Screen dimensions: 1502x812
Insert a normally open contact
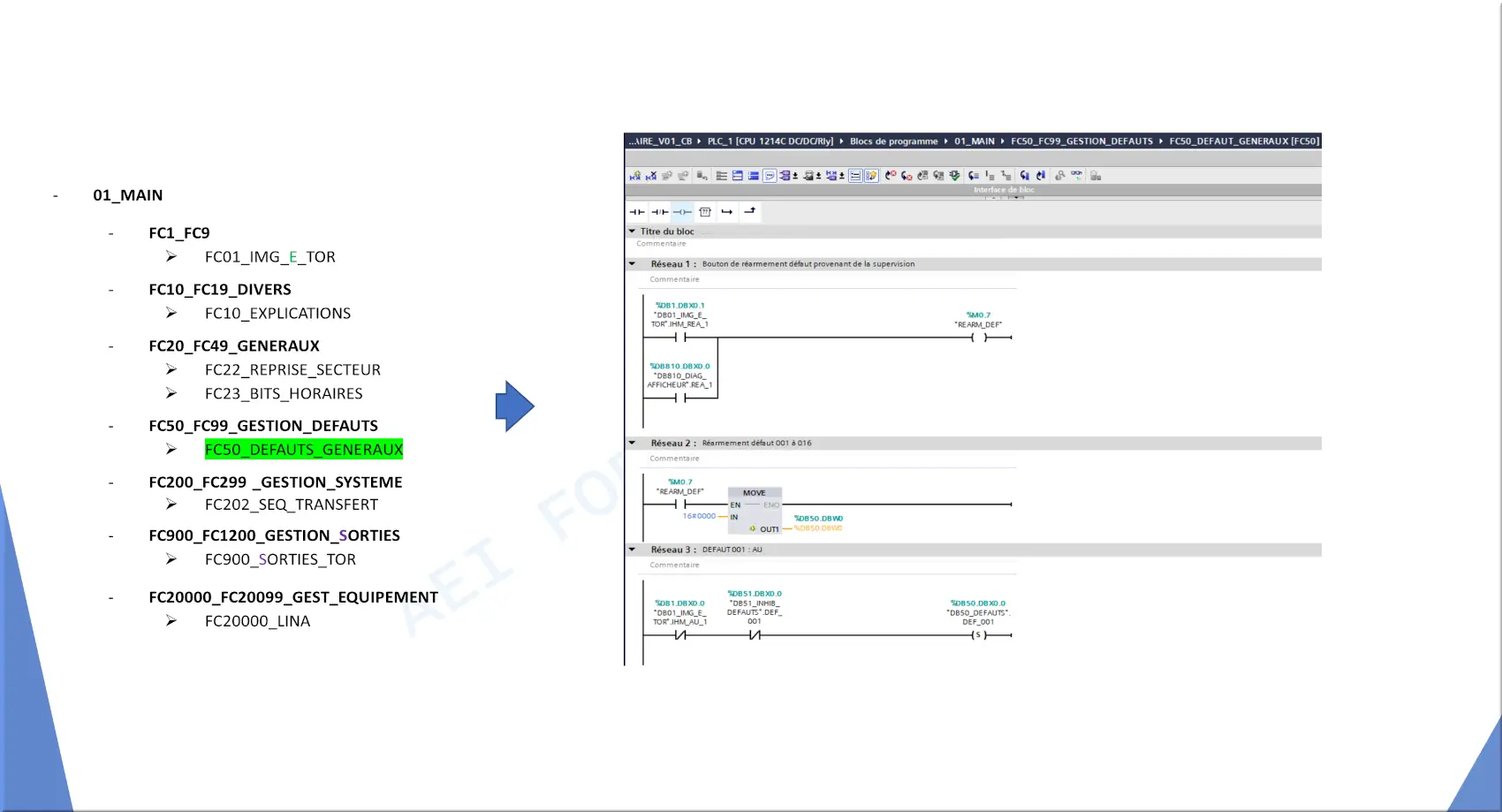pyautogui.click(x=637, y=212)
